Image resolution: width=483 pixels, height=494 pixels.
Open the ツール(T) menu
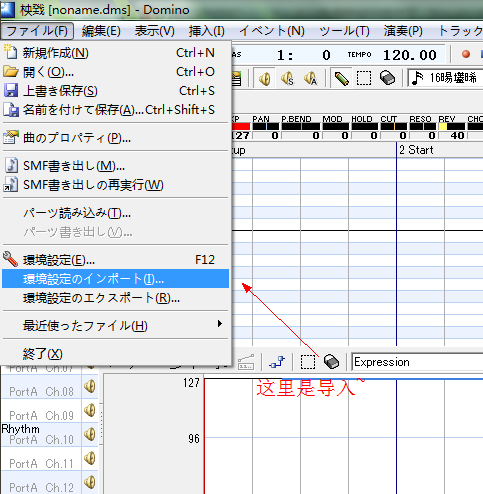[x=344, y=31]
